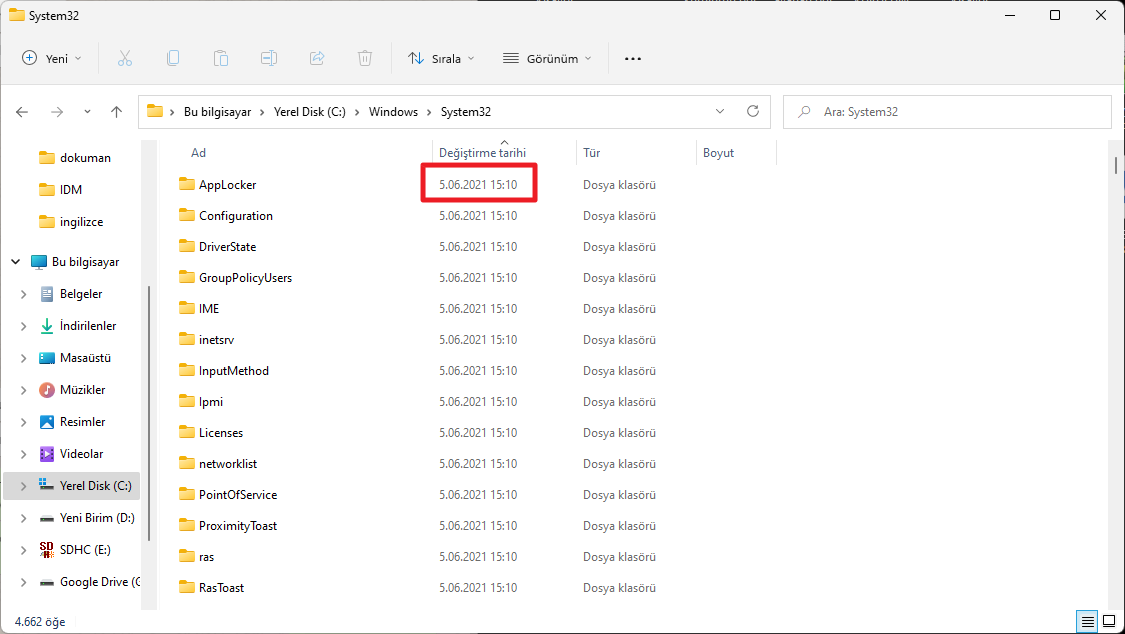Open the Sırala sort dropdown
The width and height of the screenshot is (1125, 634).
pos(441,59)
